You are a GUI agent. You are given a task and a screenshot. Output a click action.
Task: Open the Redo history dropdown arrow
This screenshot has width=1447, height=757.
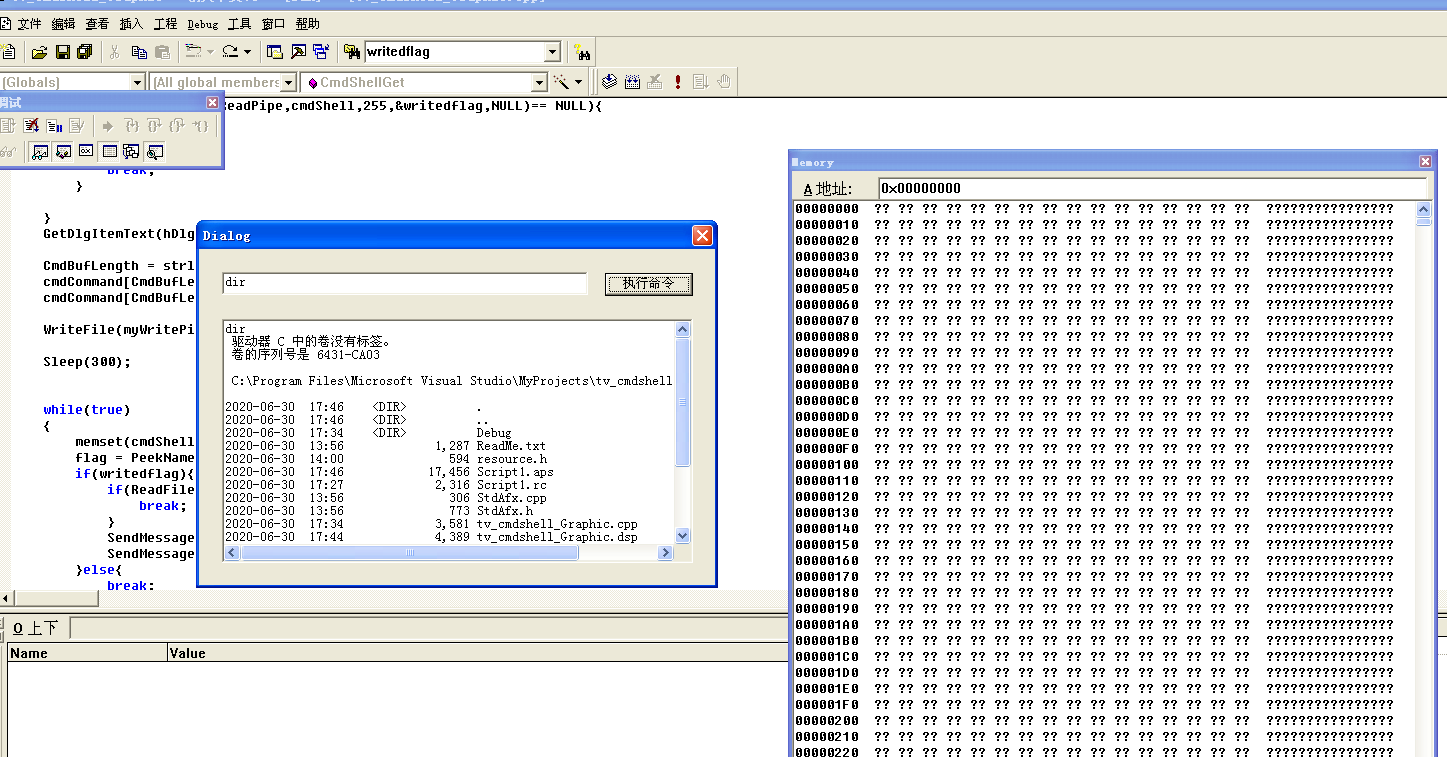pyautogui.click(x=247, y=52)
